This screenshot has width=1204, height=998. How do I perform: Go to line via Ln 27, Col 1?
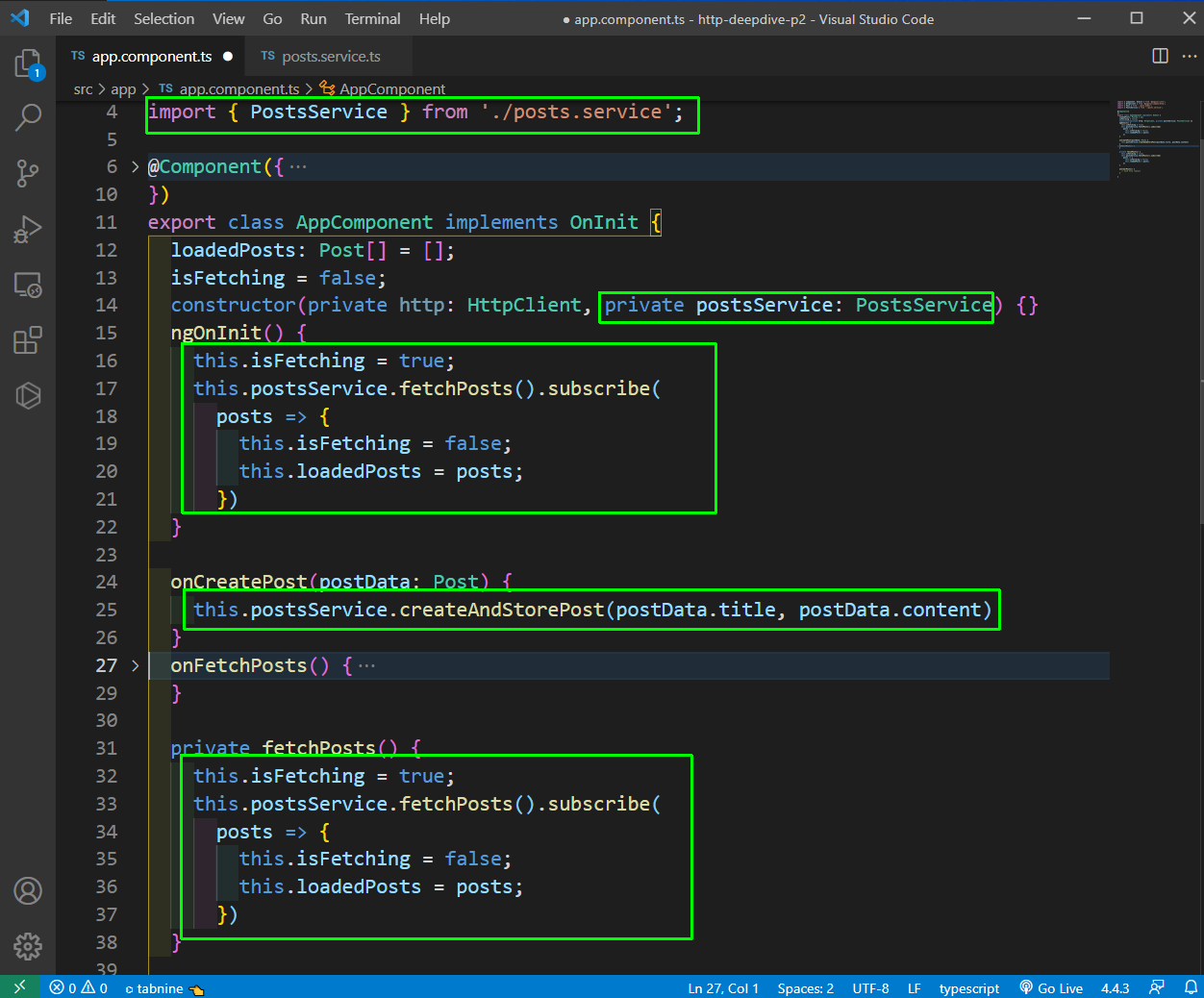pyautogui.click(x=723, y=987)
